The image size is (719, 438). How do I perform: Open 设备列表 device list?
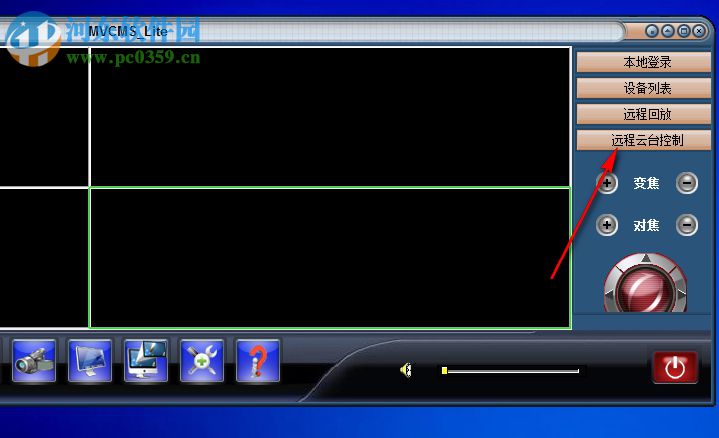tap(644, 88)
